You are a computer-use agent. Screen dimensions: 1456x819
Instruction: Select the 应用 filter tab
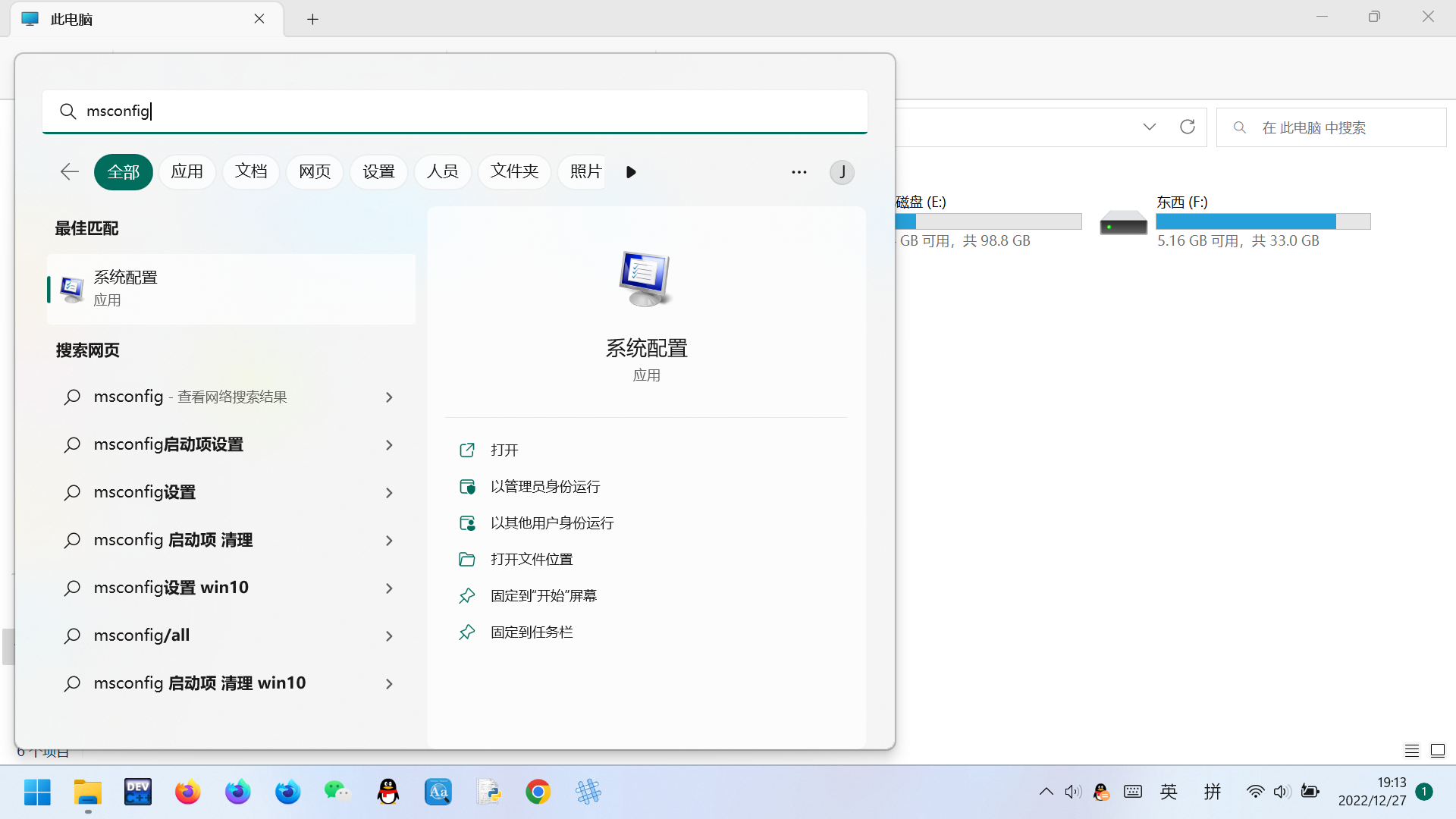pos(187,172)
